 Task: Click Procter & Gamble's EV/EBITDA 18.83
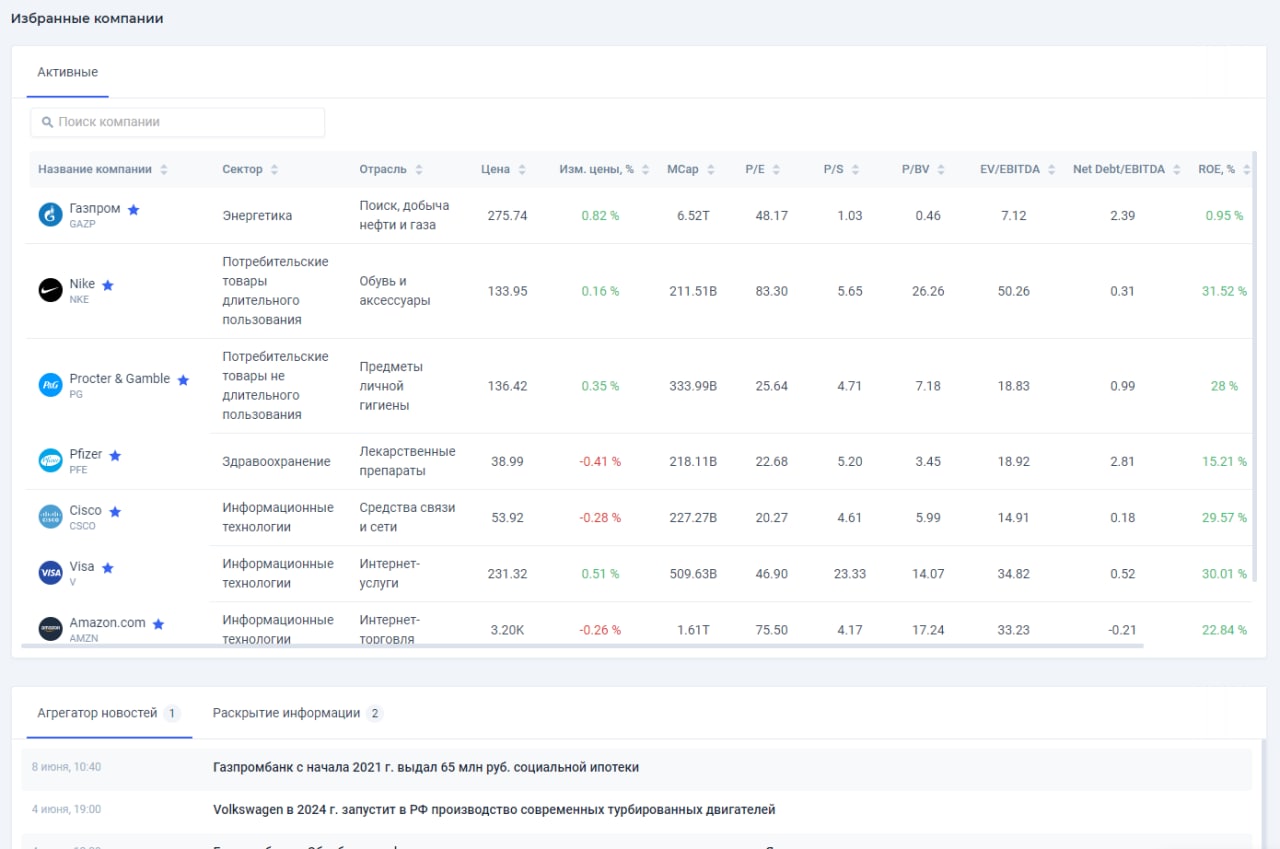(1013, 386)
